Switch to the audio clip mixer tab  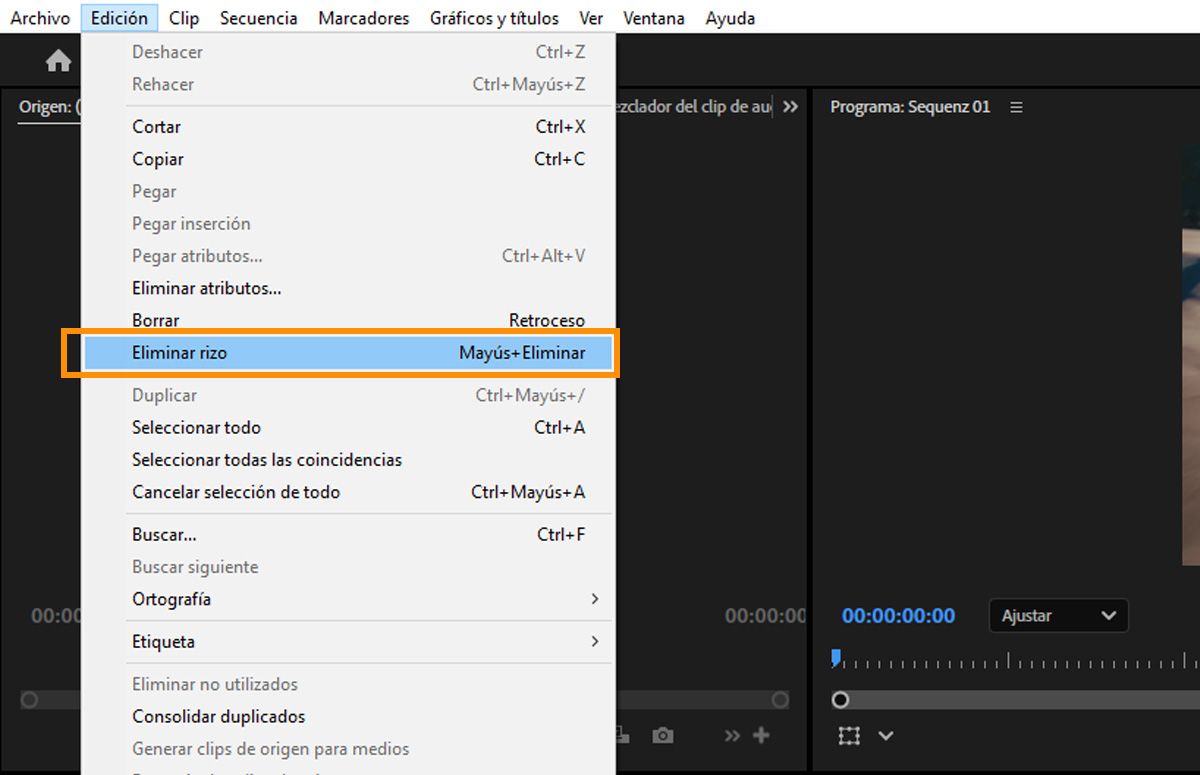694,106
